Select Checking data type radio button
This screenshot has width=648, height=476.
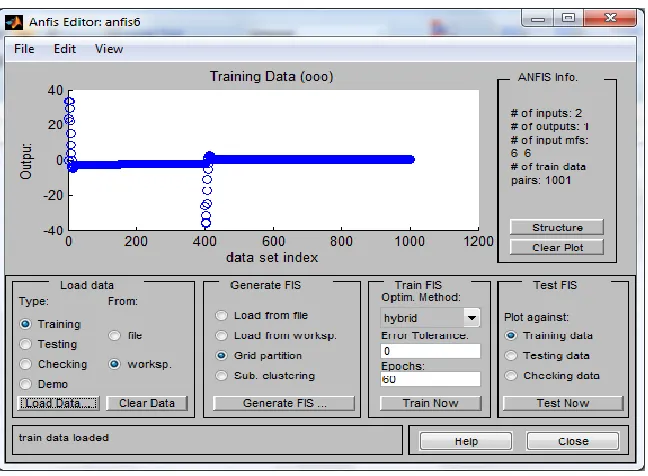[26, 364]
